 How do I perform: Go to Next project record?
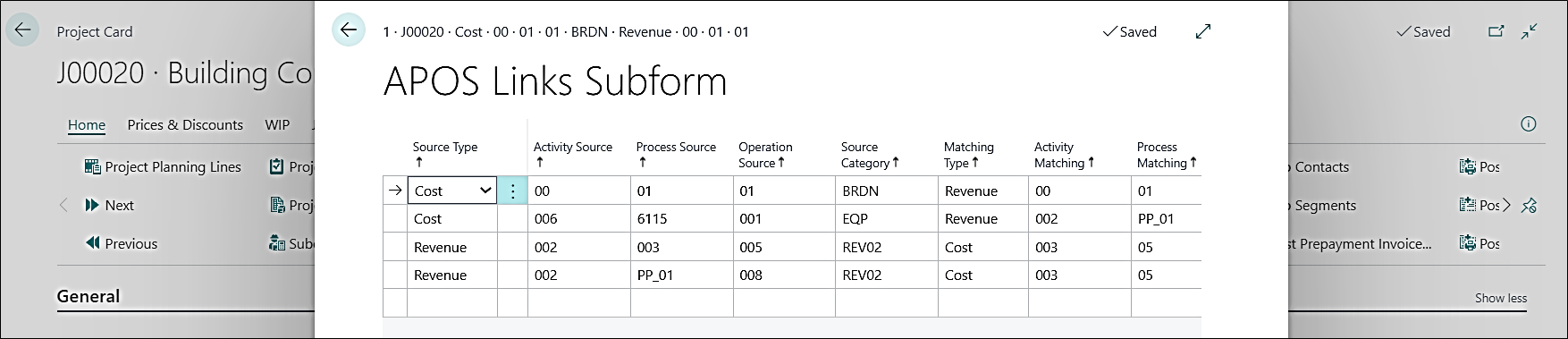point(109,205)
